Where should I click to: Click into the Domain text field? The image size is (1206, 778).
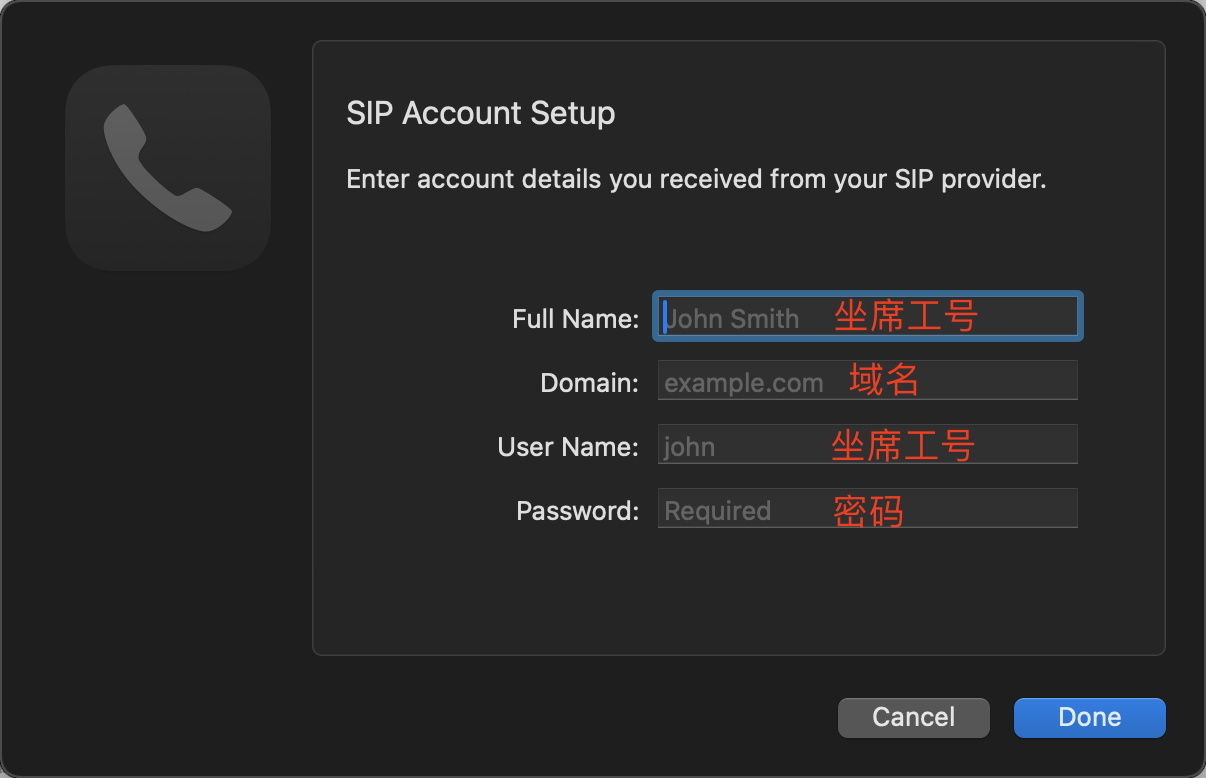tap(867, 381)
